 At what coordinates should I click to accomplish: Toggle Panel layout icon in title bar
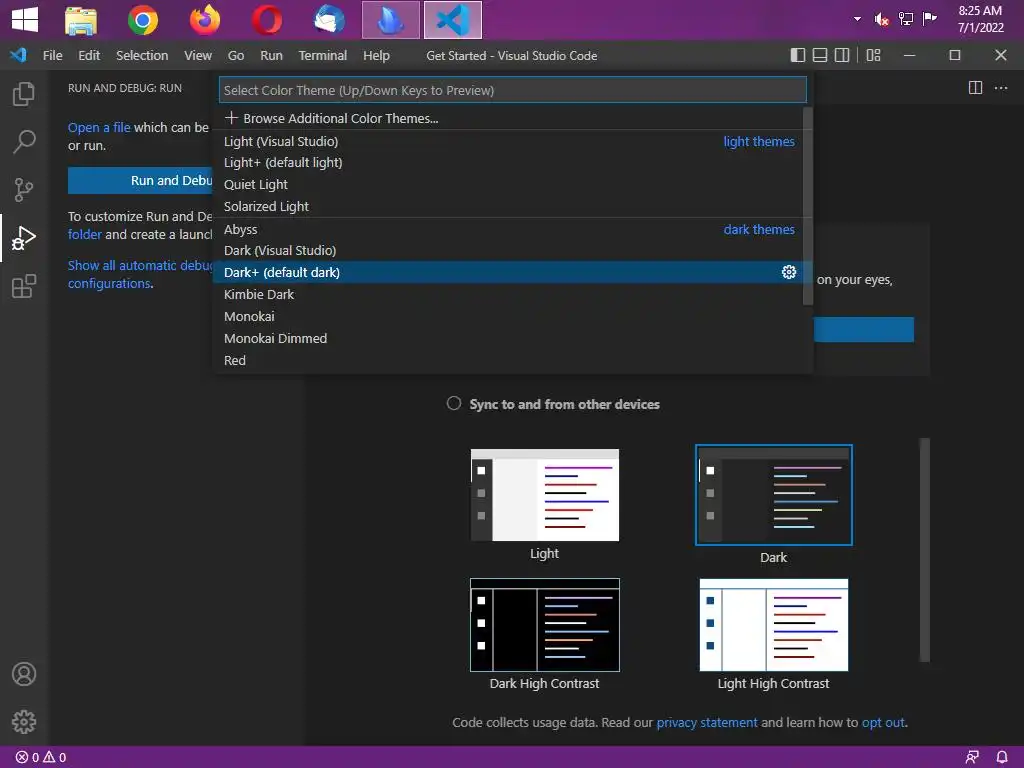pos(820,56)
